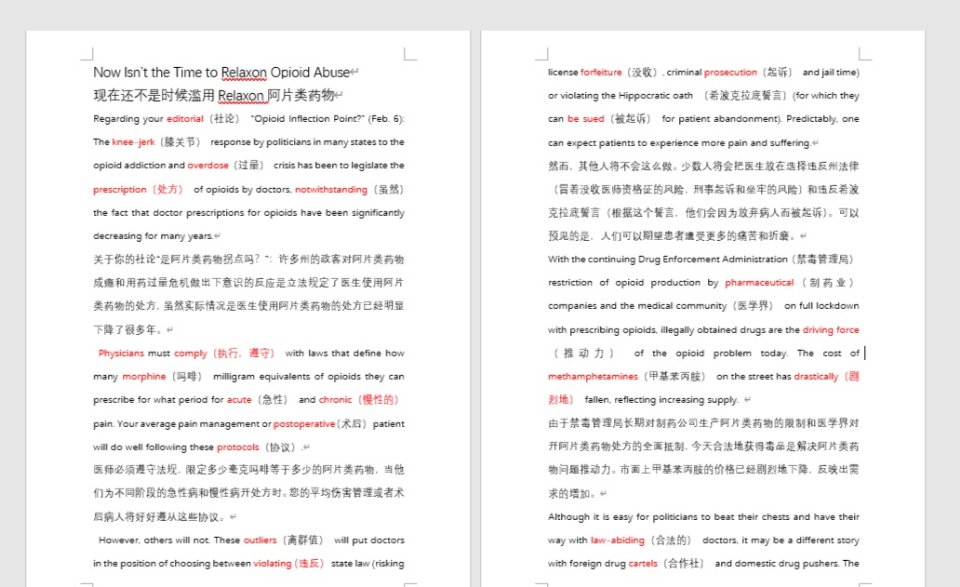Click the red word "Physicians"
The width and height of the screenshot is (960, 587).
tap(121, 353)
